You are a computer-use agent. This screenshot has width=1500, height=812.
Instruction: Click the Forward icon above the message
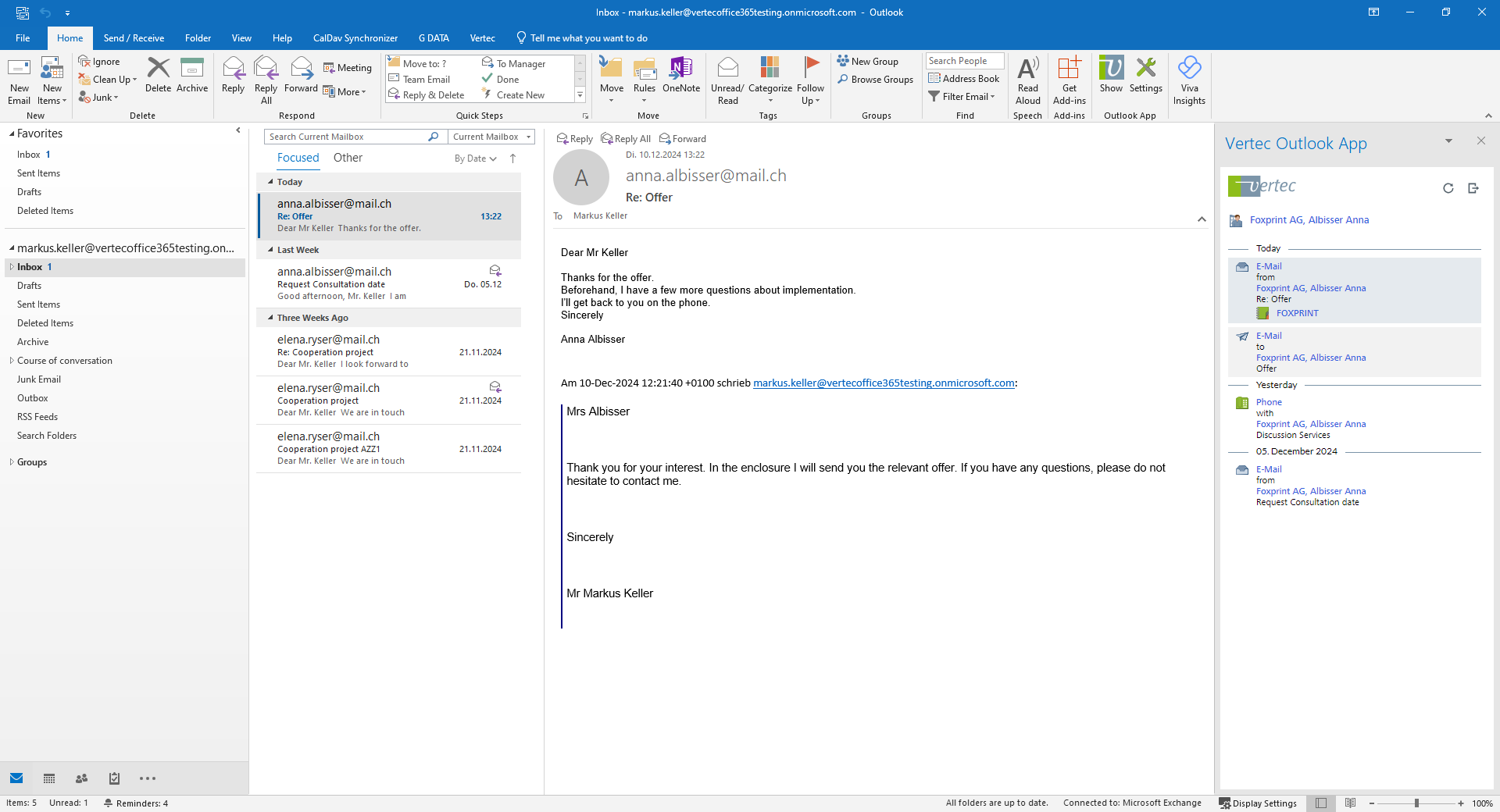[681, 138]
